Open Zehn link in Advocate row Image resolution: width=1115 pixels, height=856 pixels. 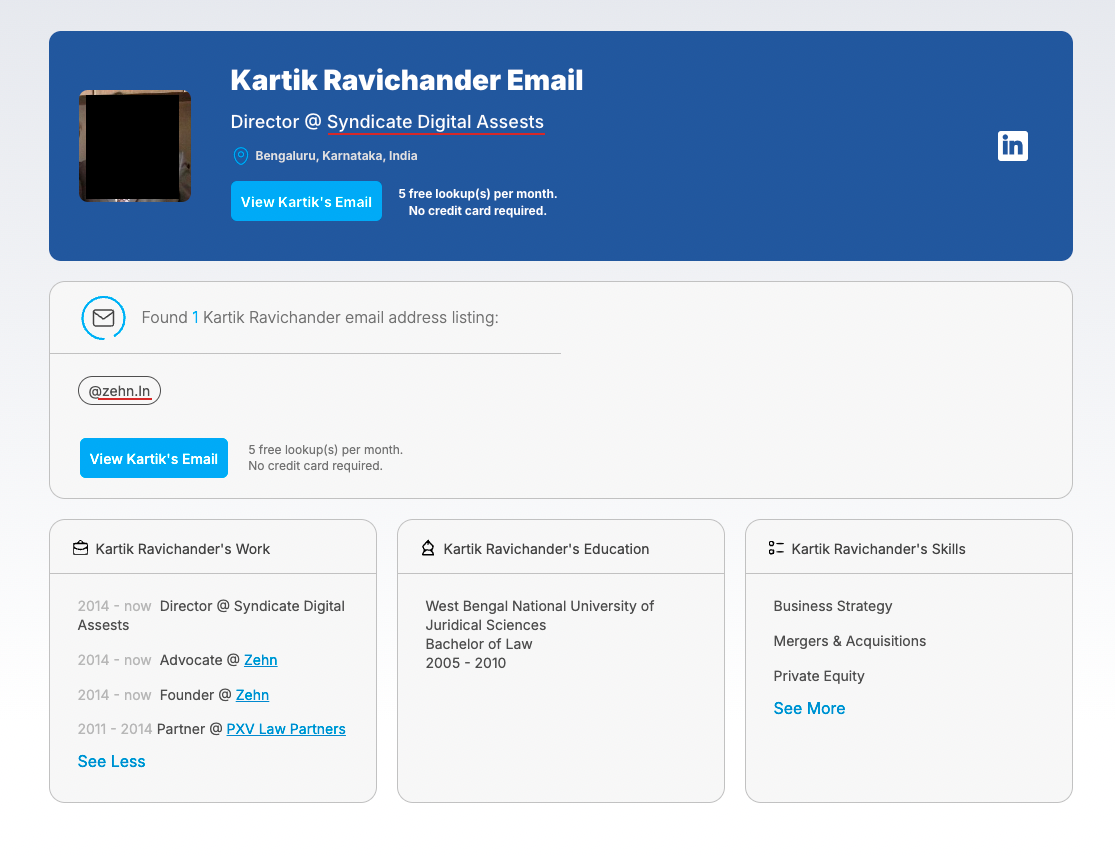tap(260, 660)
